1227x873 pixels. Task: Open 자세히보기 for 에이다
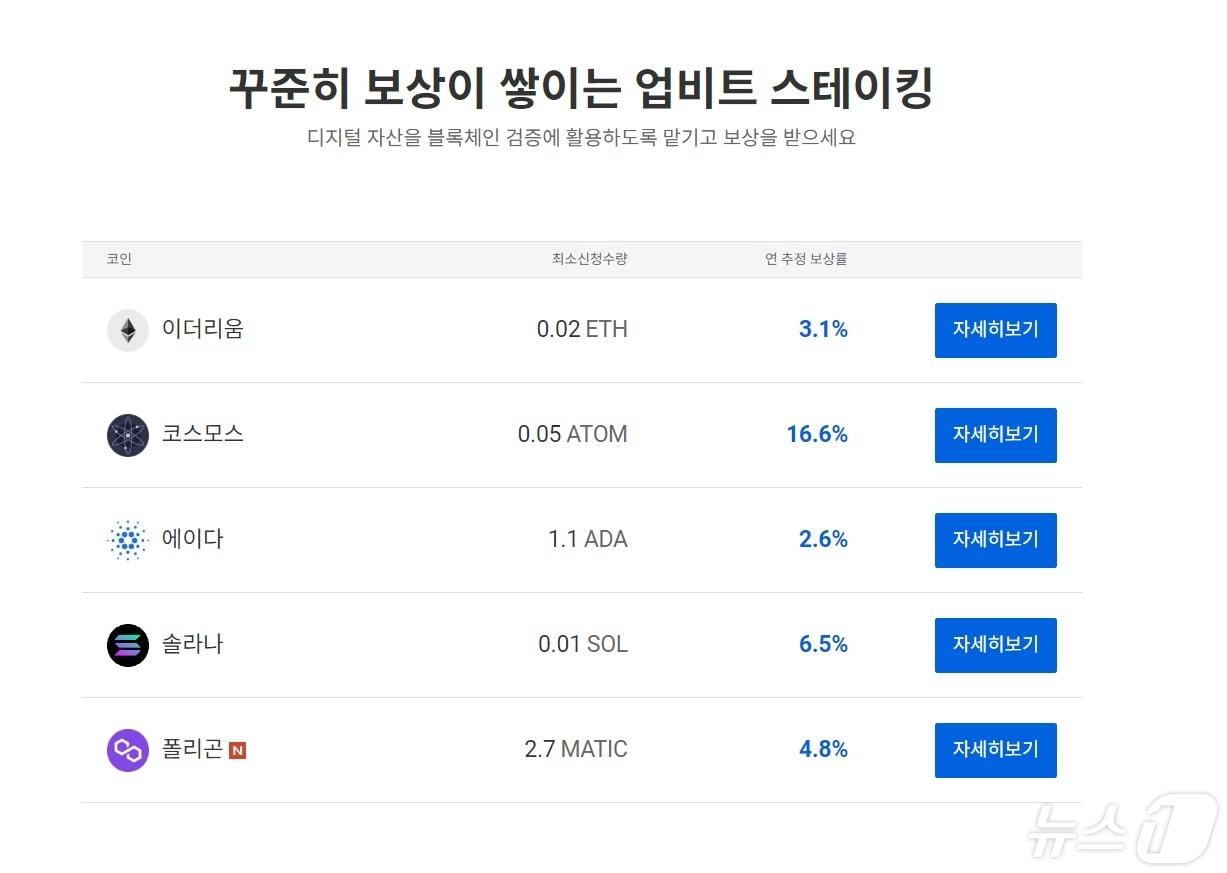pyautogui.click(x=995, y=540)
